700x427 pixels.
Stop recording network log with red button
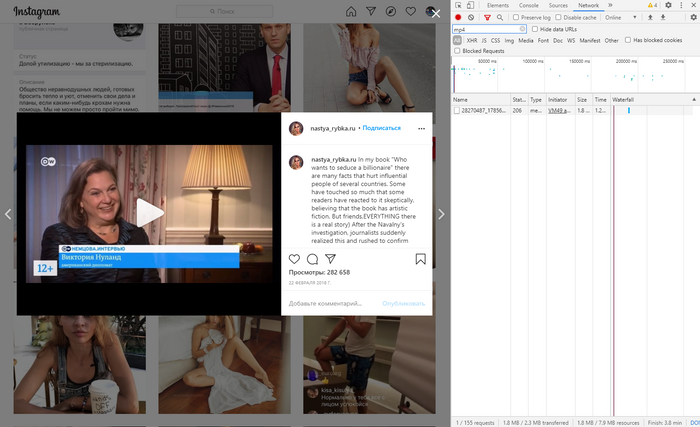(458, 17)
